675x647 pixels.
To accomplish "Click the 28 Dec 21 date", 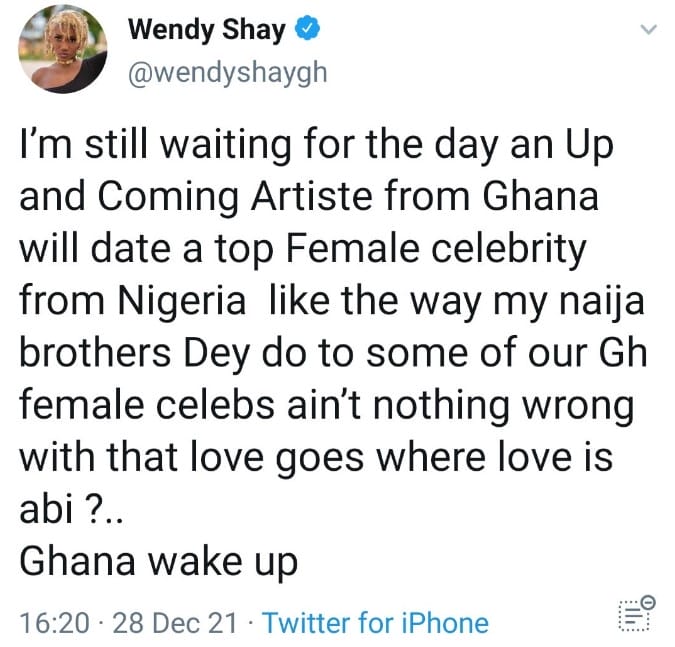I will (175, 624).
